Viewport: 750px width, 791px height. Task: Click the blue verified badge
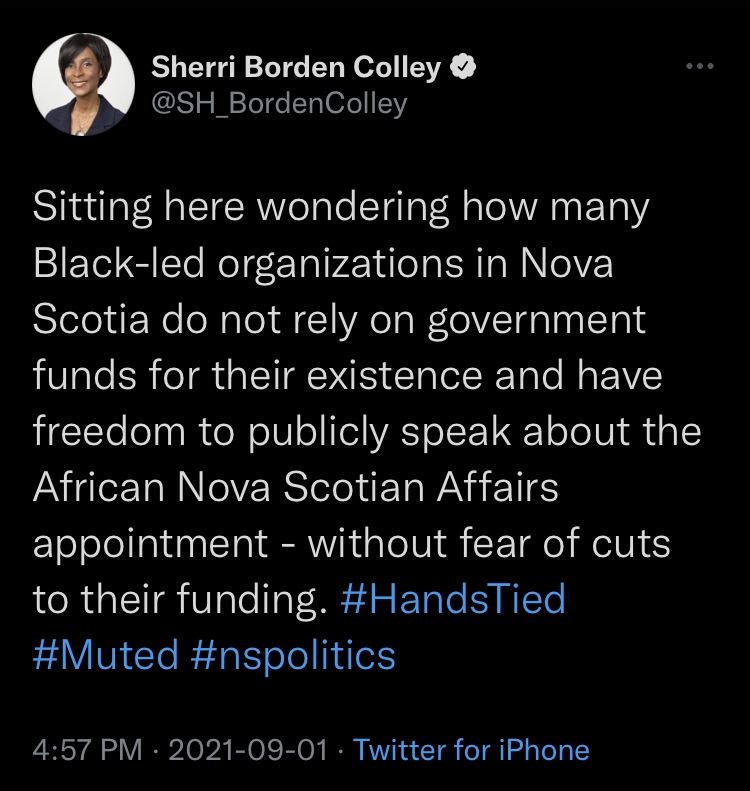pyautogui.click(x=461, y=67)
